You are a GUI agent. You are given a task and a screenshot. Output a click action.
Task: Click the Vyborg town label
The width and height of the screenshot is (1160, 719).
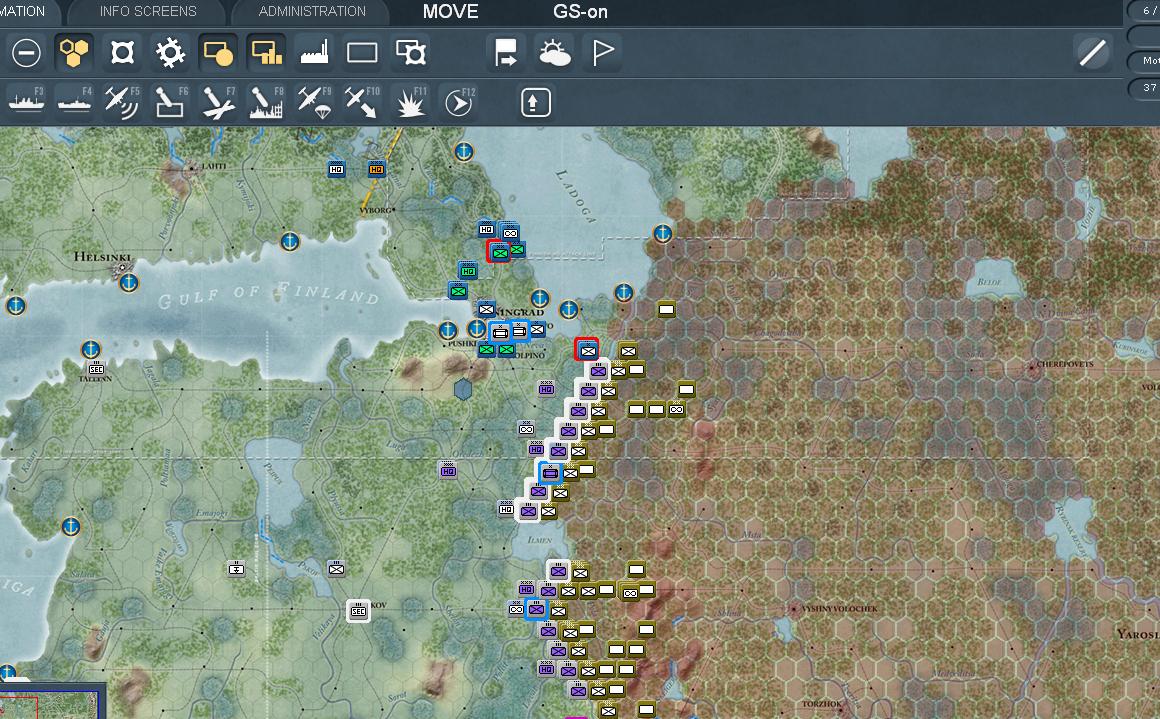(375, 210)
